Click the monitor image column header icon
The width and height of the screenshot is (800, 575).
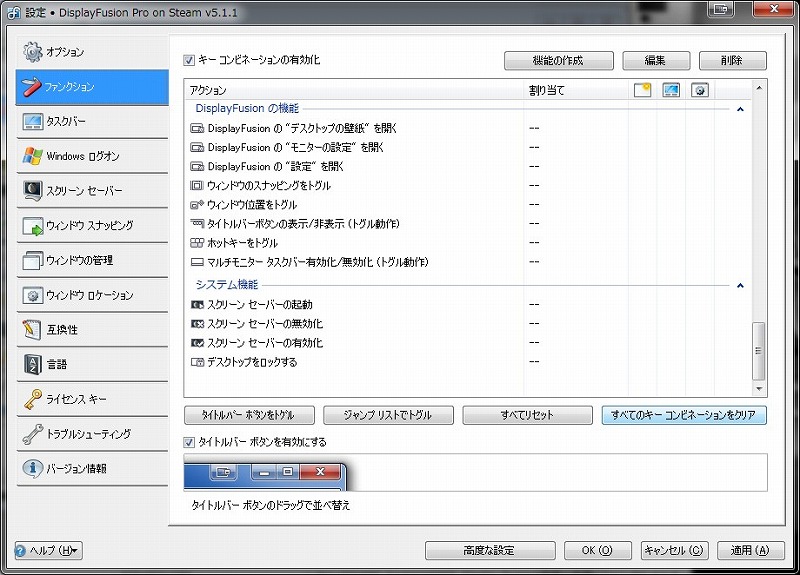coord(671,90)
